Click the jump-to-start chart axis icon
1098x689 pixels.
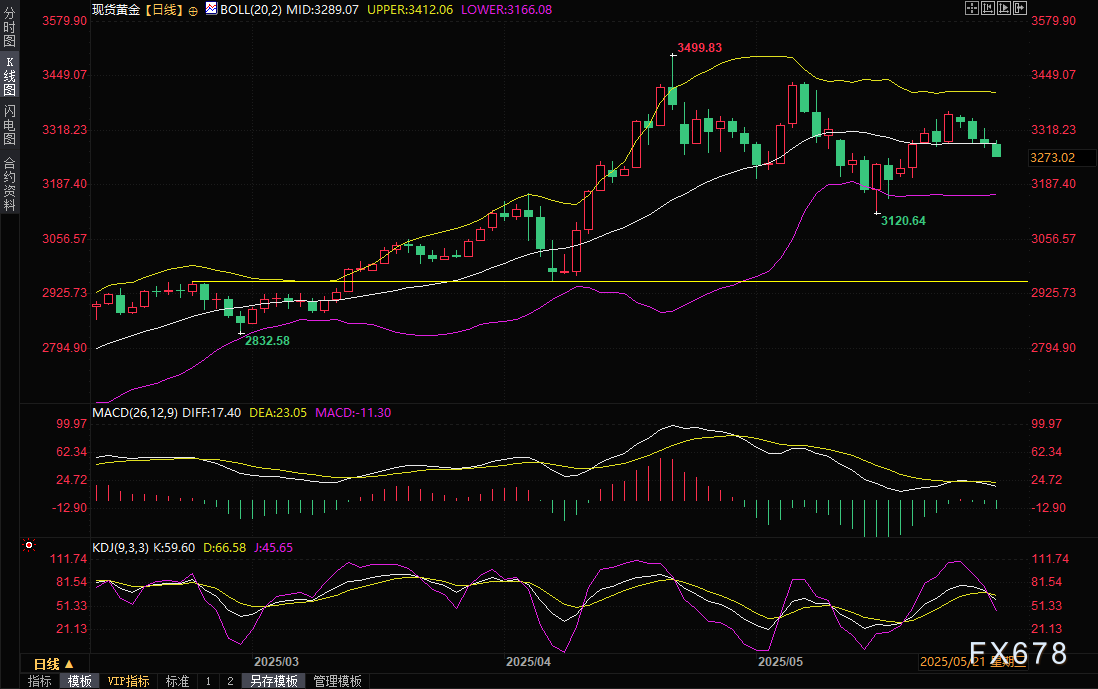(x=987, y=8)
